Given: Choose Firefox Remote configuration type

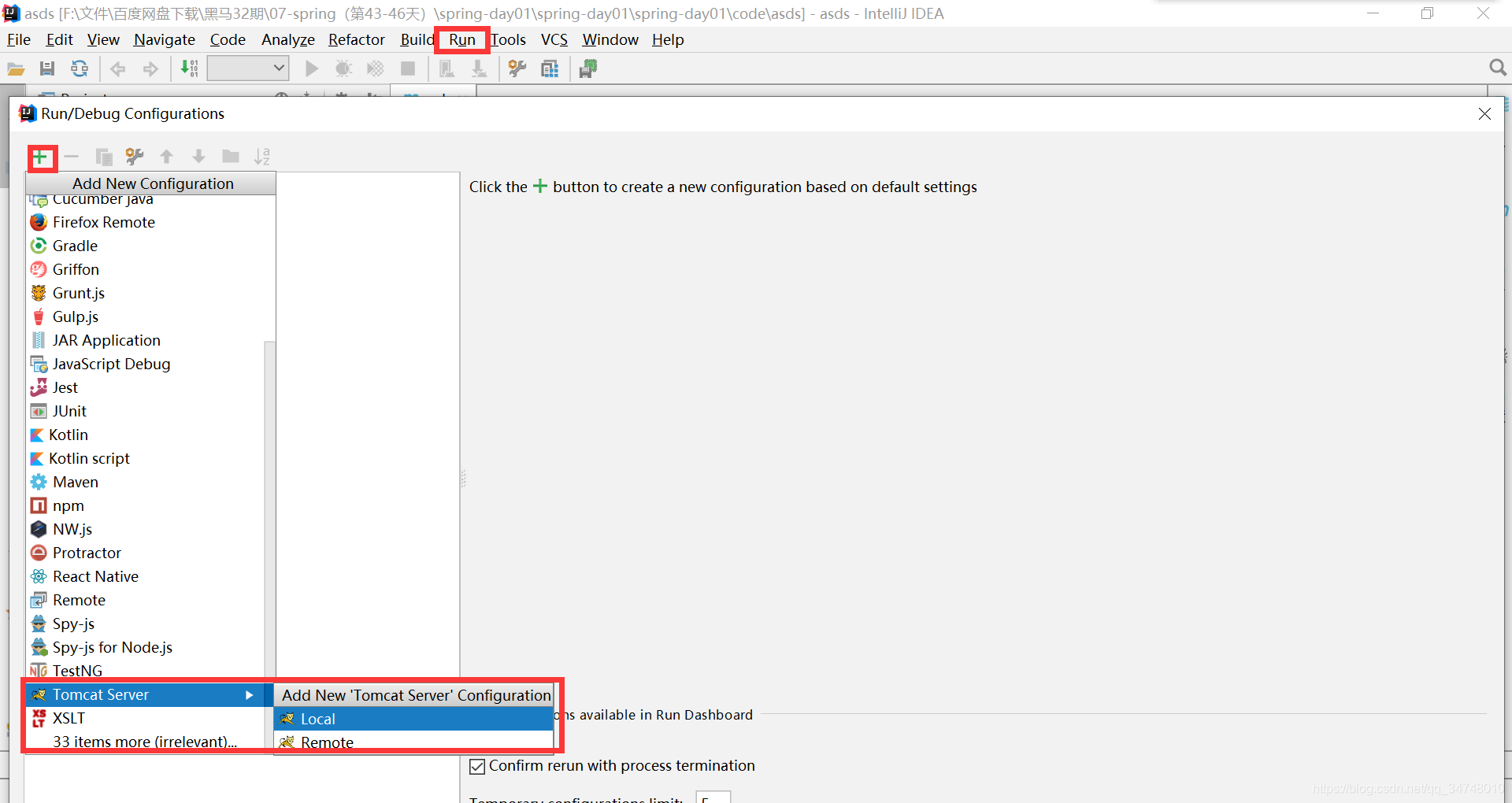Looking at the screenshot, I should pos(145,222).
